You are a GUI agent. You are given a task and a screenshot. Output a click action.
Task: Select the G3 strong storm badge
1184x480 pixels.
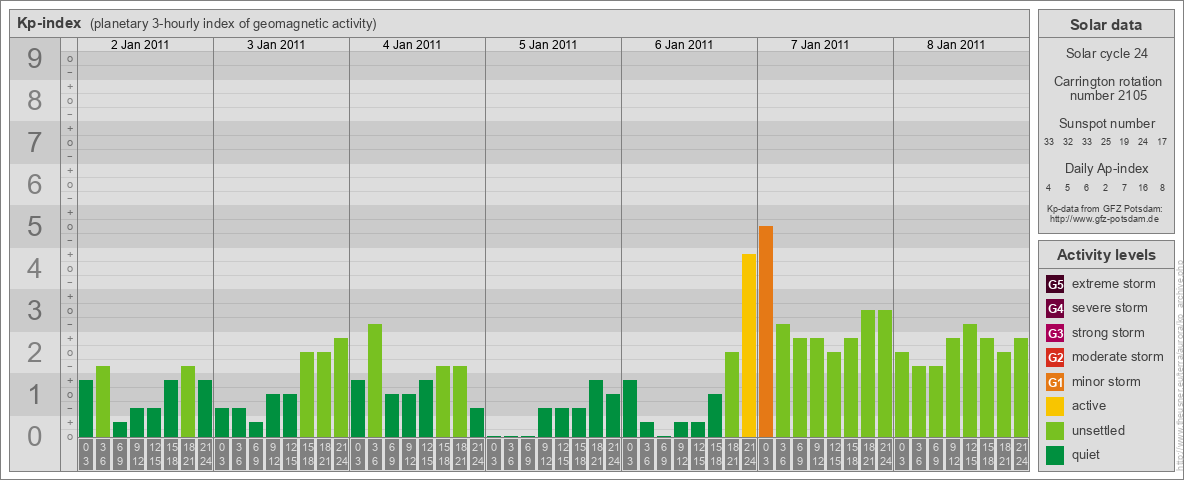[1056, 333]
